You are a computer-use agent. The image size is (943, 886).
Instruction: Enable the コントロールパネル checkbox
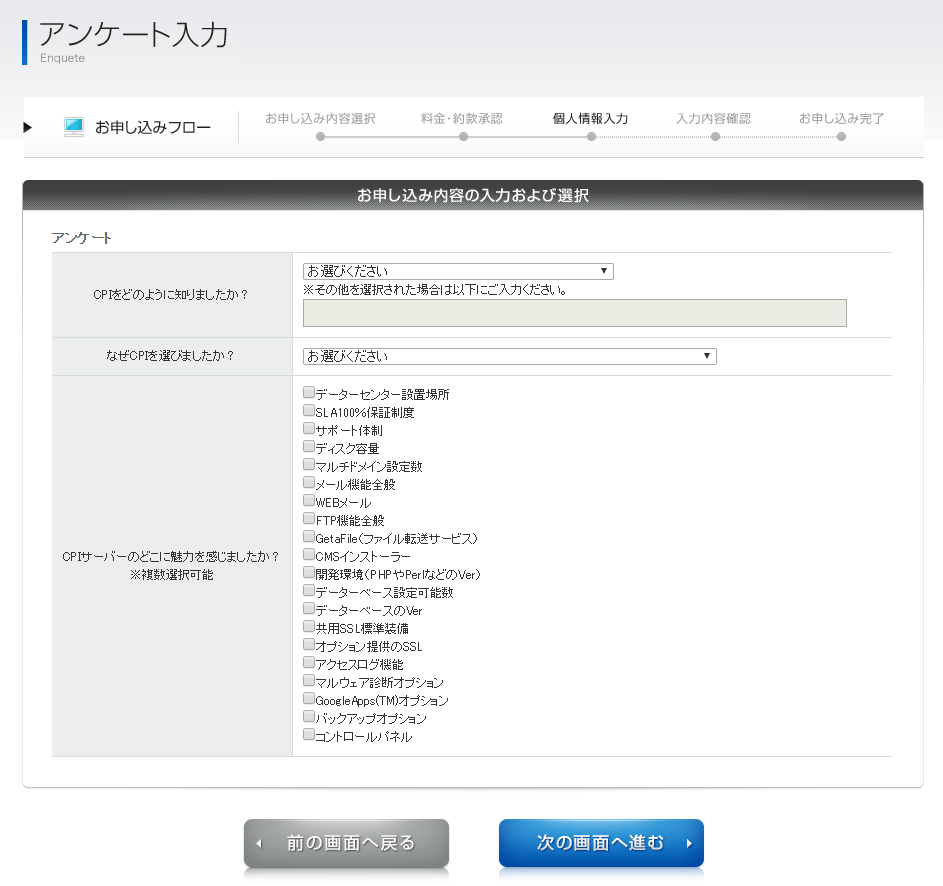(309, 735)
